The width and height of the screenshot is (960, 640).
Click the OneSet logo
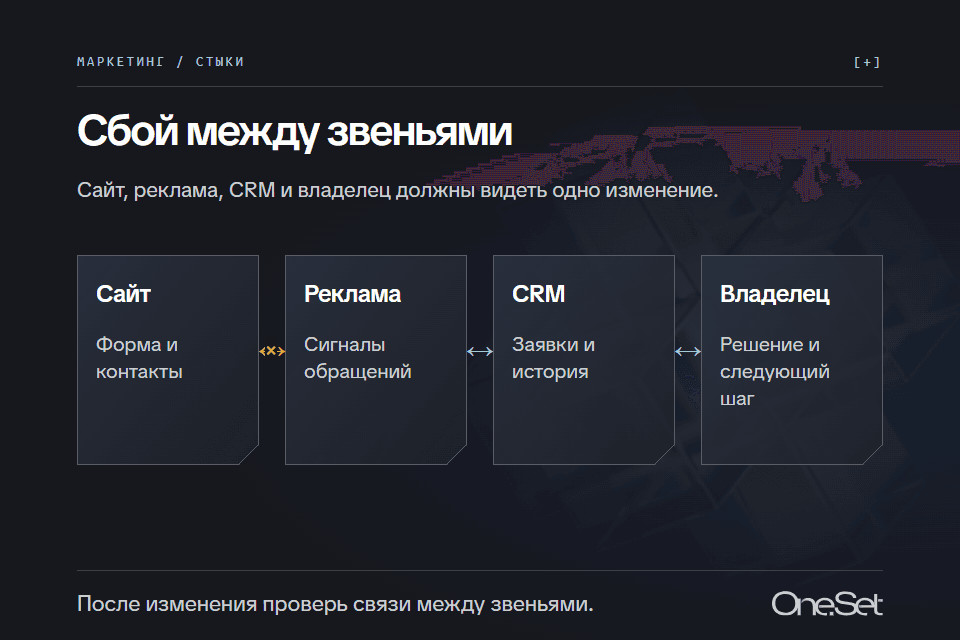pyautogui.click(x=827, y=604)
